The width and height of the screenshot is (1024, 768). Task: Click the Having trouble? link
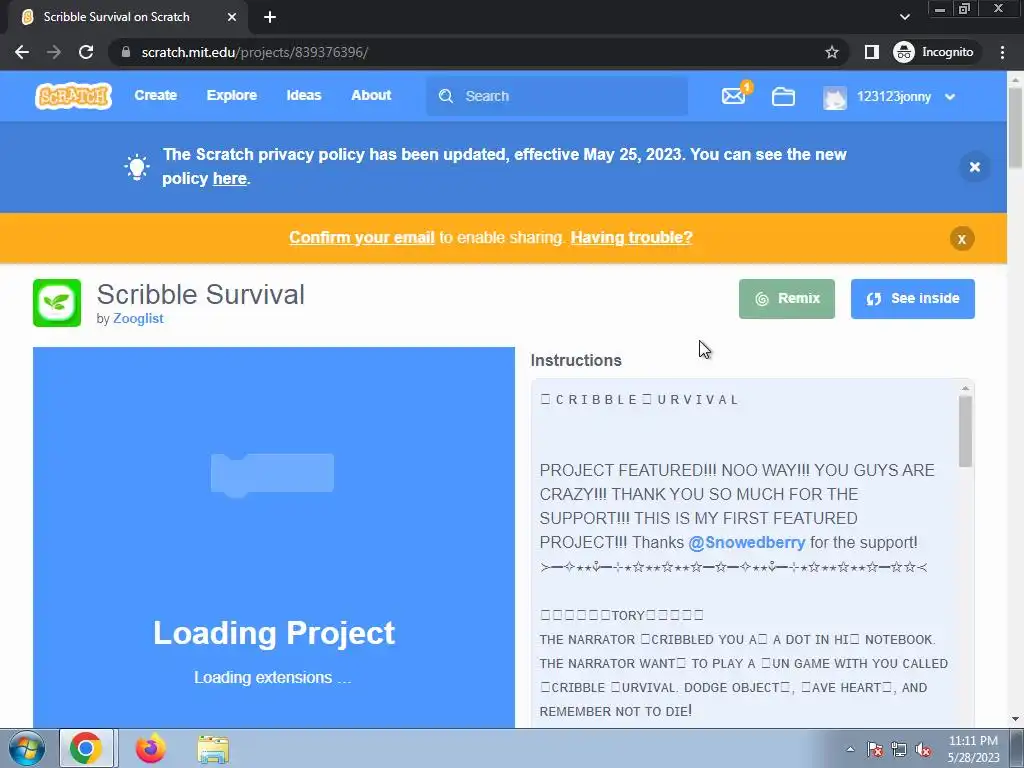[x=632, y=238]
